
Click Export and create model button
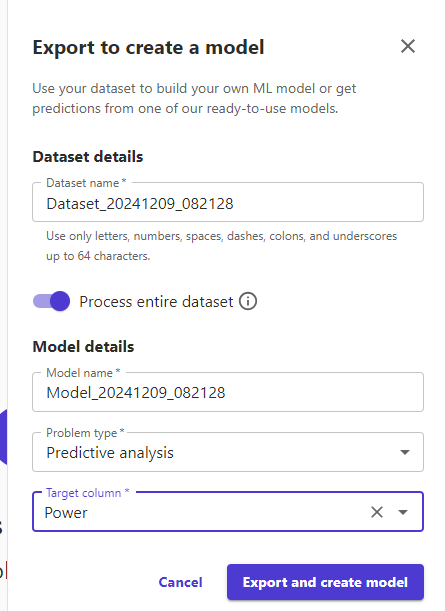(325, 582)
